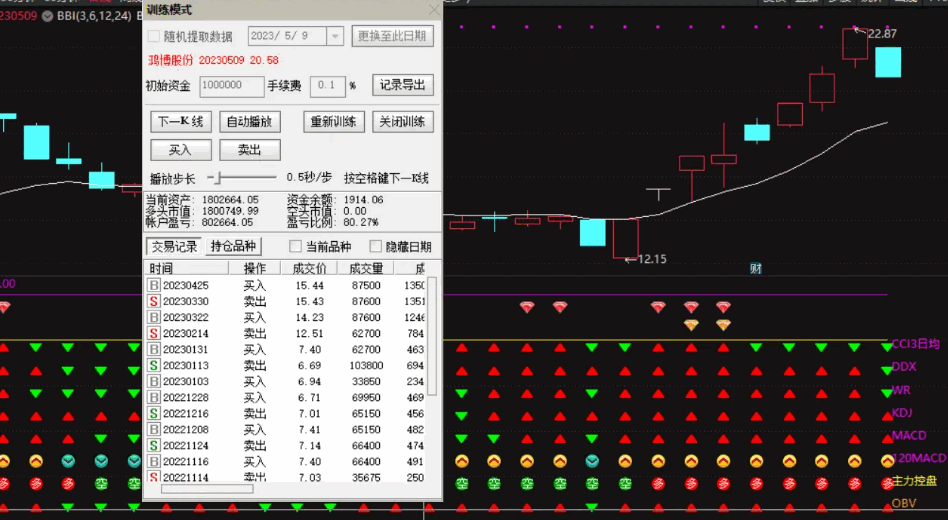Click the WR indicator label
948x520 pixels.
coord(901,390)
